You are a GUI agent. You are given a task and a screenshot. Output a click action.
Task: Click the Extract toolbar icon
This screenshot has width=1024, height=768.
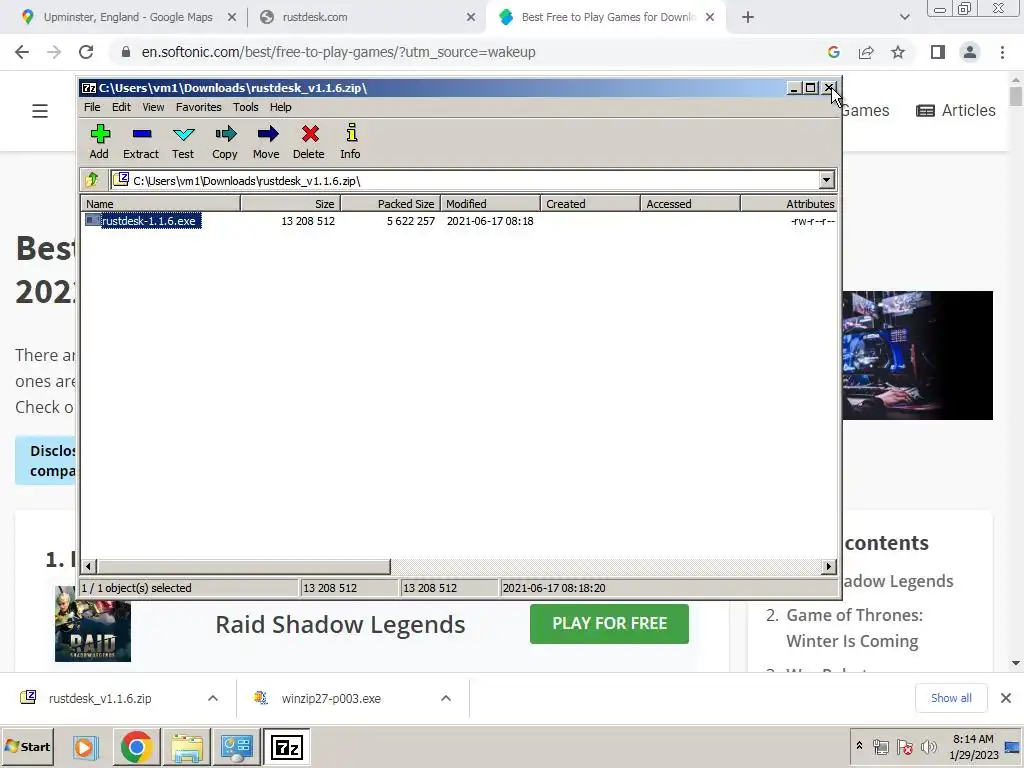[x=141, y=142]
